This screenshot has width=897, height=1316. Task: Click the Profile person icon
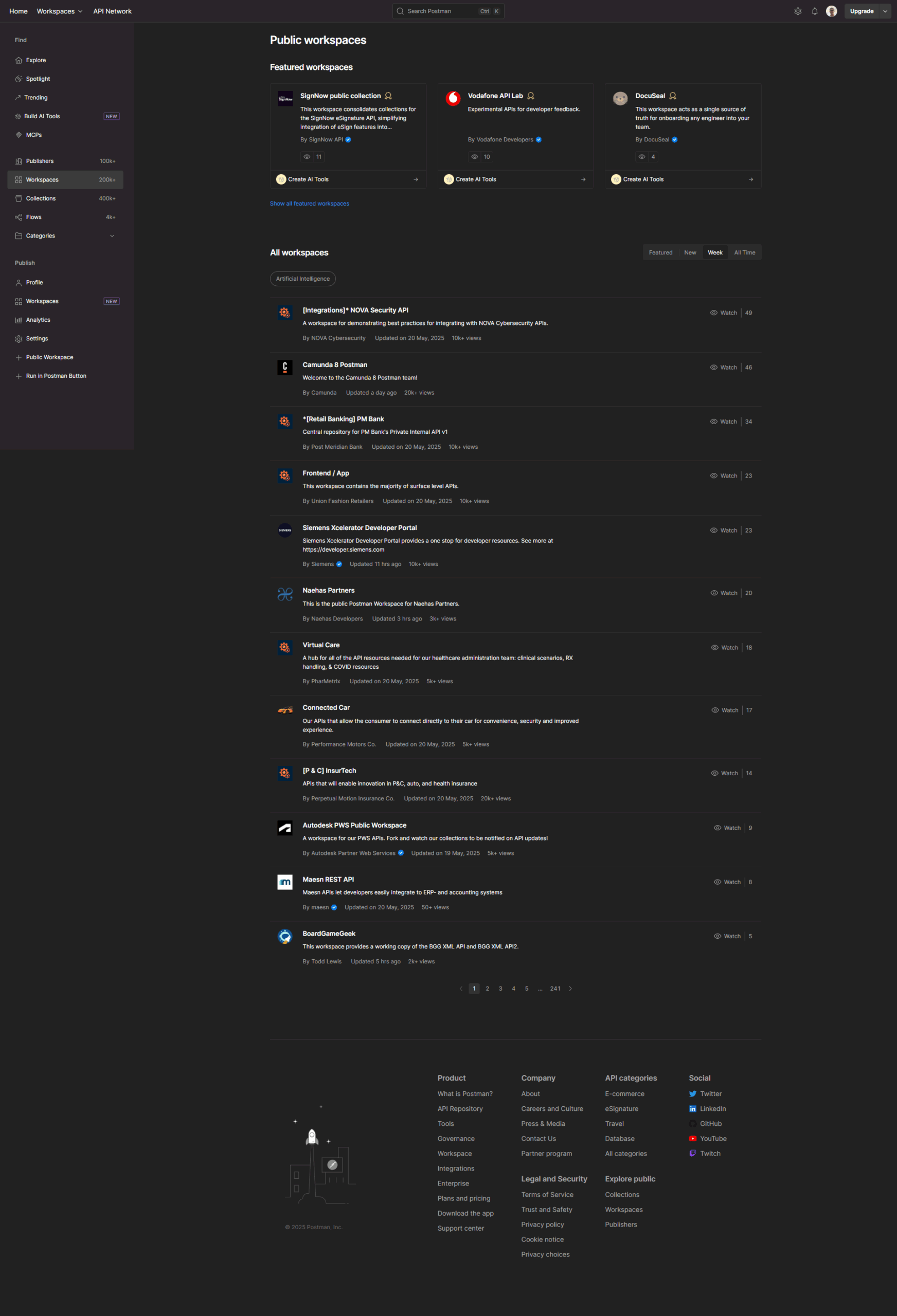[19, 283]
